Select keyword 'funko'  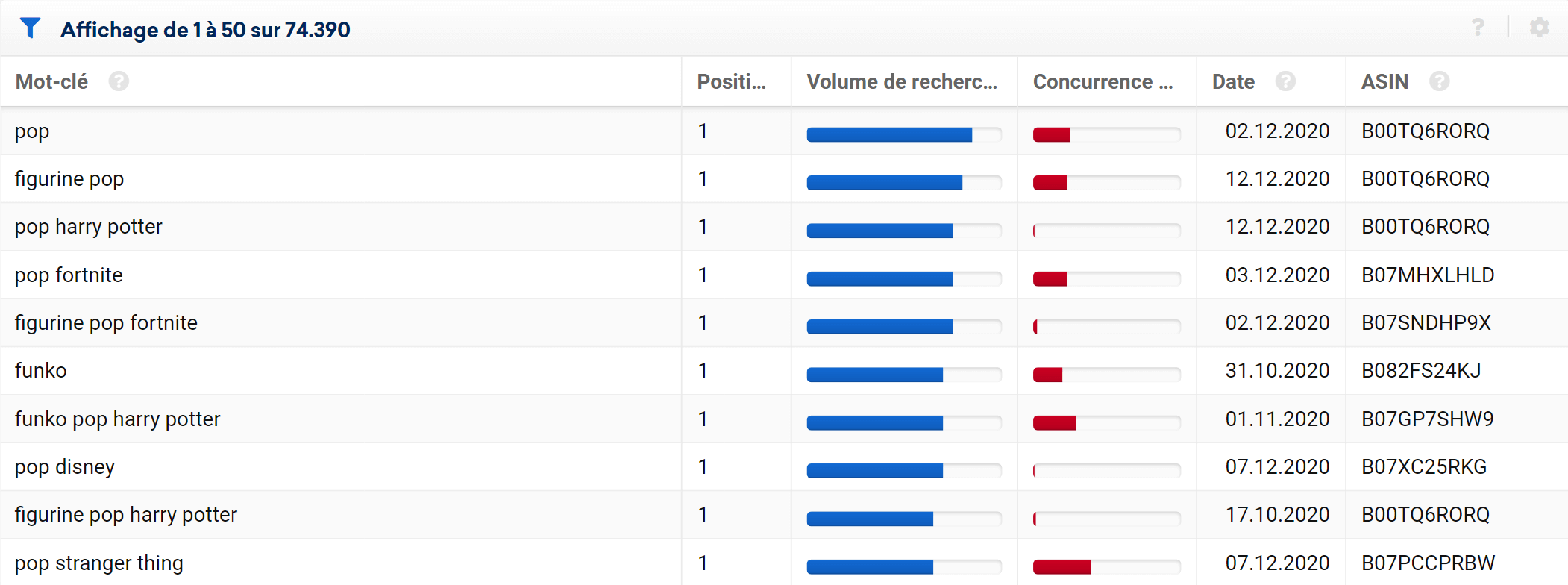click(41, 371)
